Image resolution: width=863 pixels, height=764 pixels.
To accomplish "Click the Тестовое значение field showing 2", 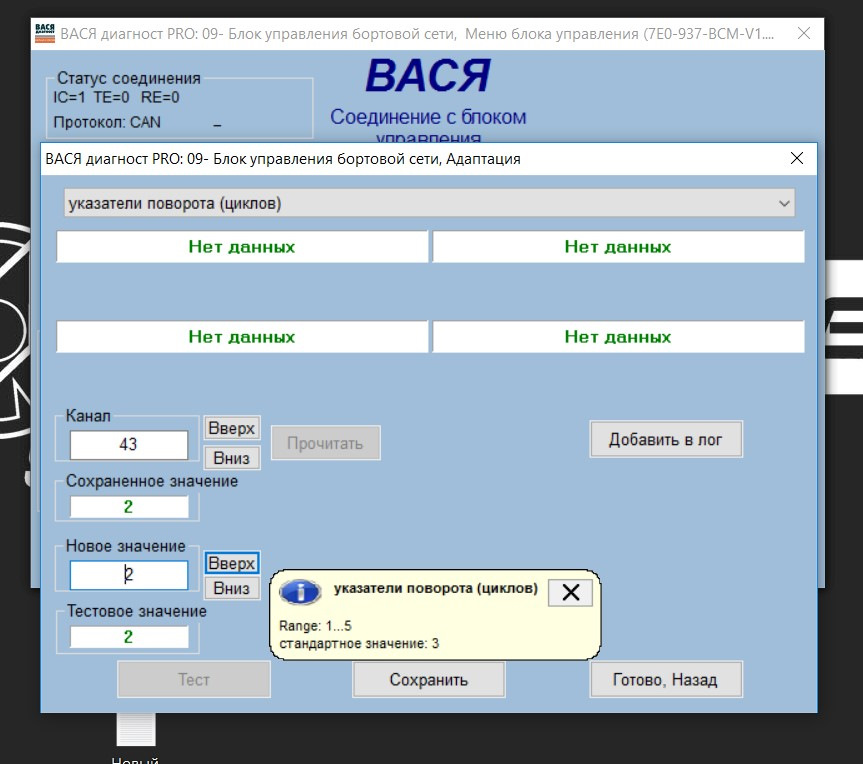I will (129, 637).
